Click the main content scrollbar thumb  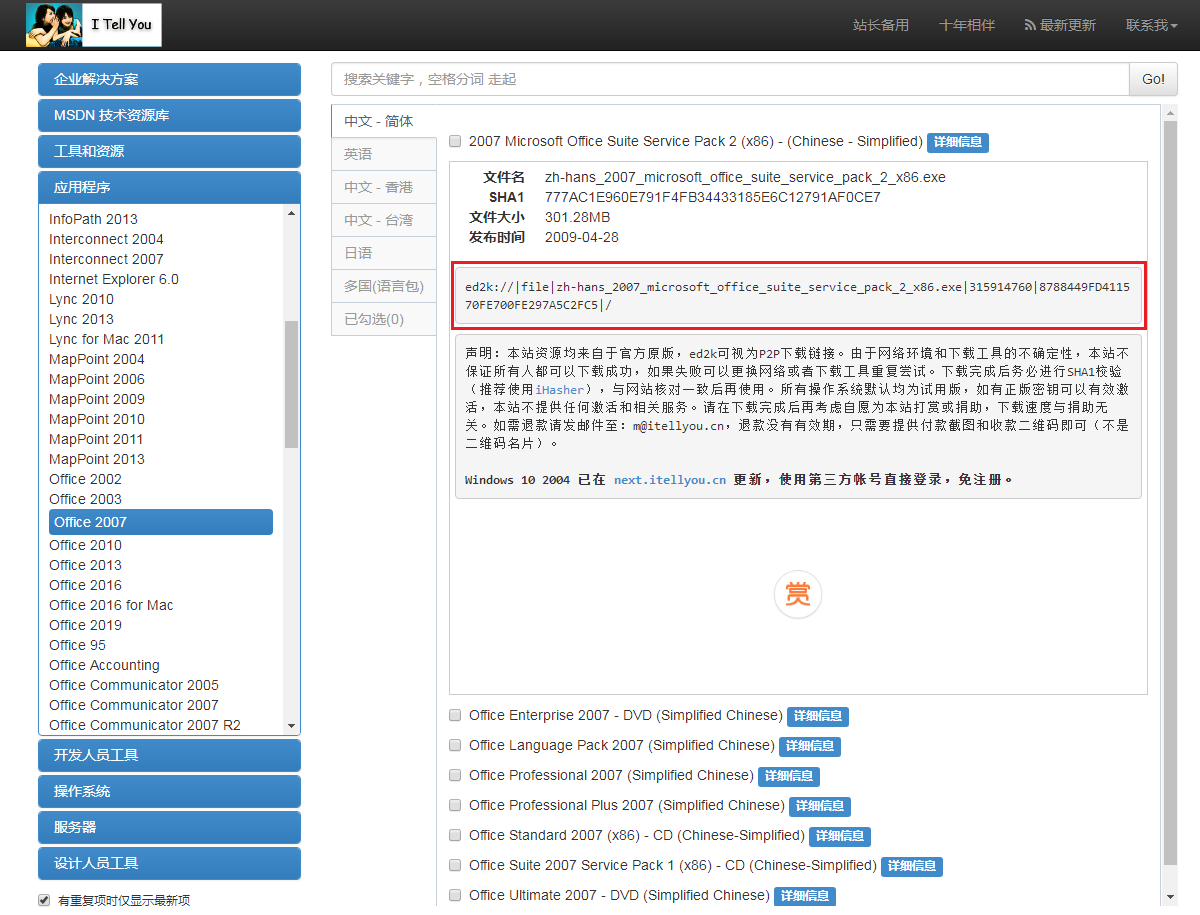[1170, 493]
